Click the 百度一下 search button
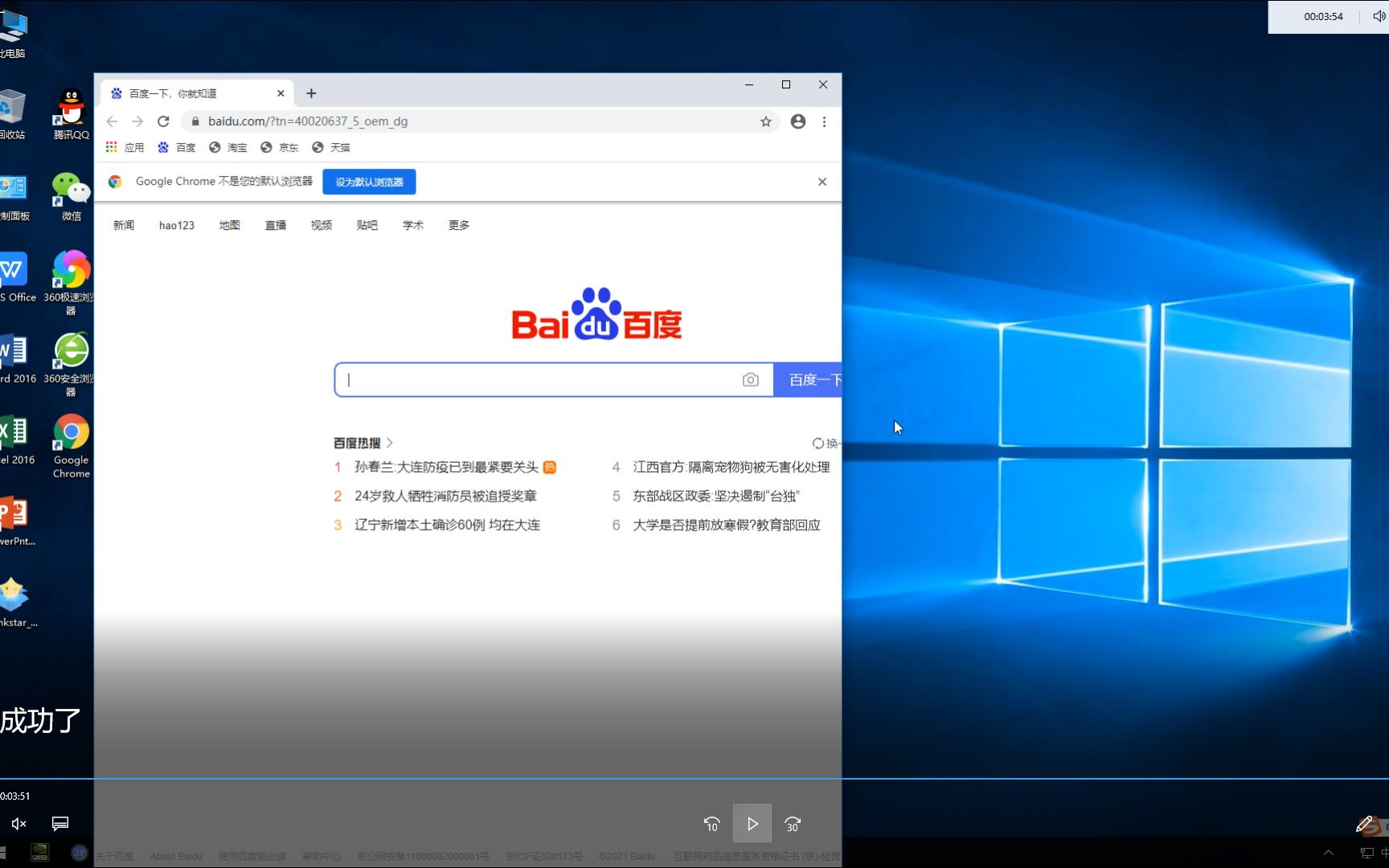Image resolution: width=1389 pixels, height=868 pixels. 808,379
